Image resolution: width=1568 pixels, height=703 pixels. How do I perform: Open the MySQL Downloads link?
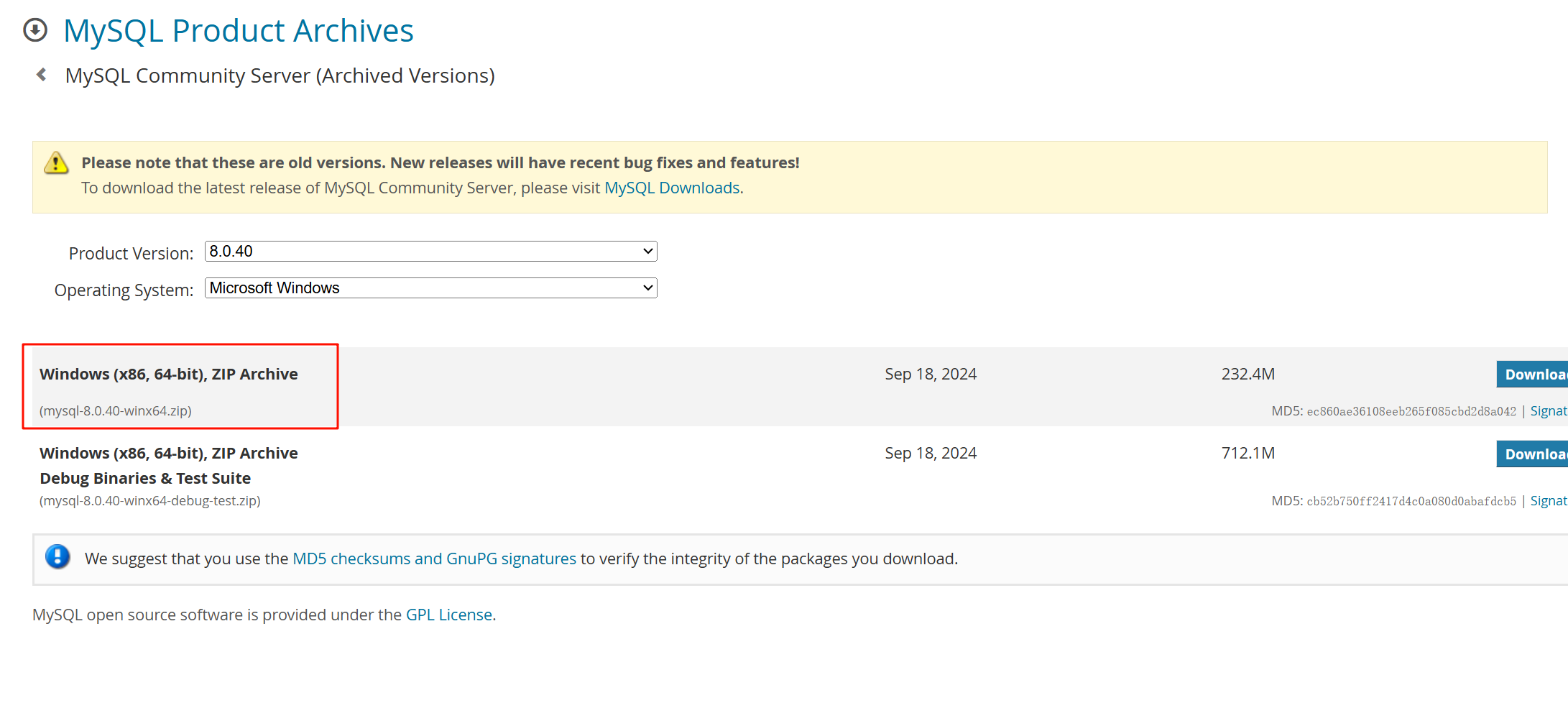(672, 188)
